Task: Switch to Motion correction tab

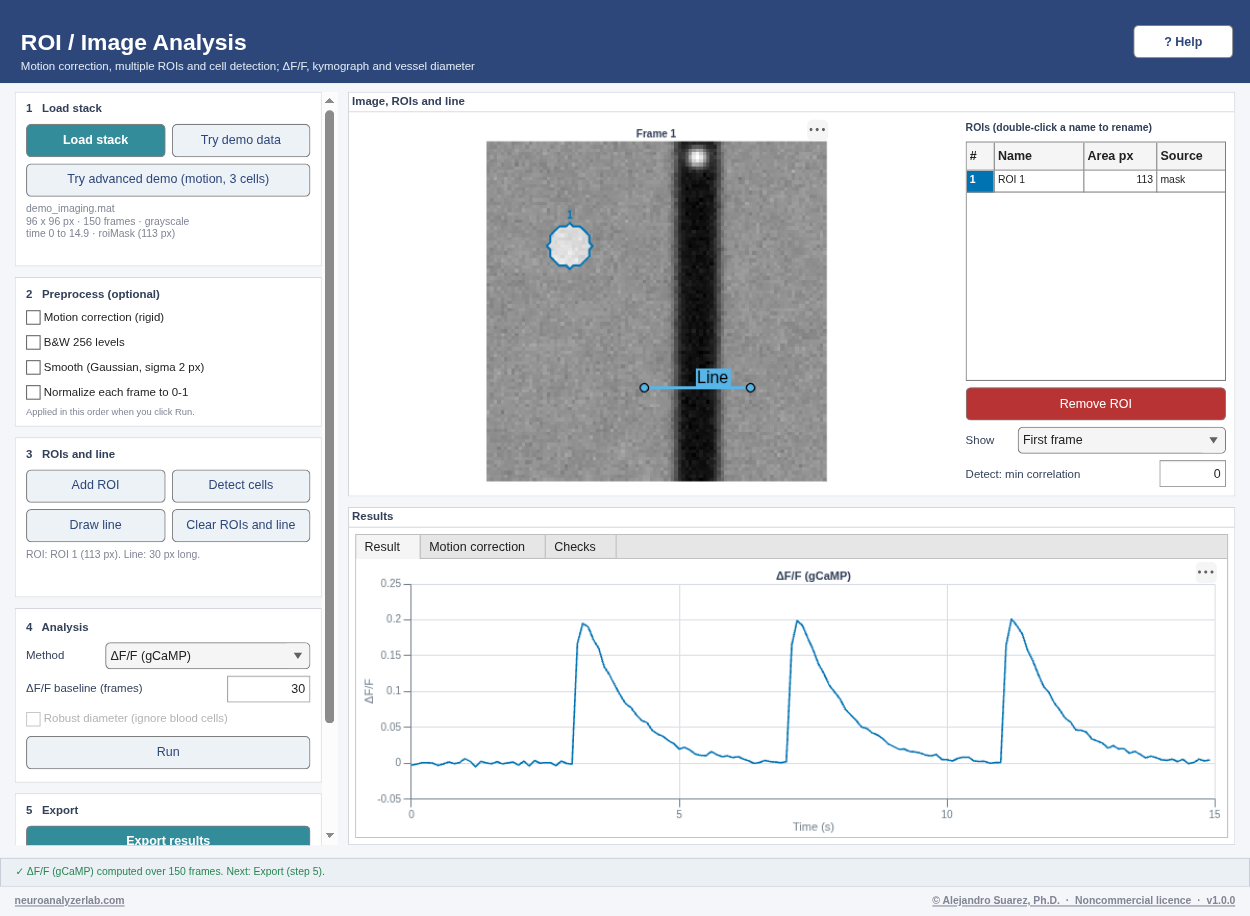Action: pos(482,547)
